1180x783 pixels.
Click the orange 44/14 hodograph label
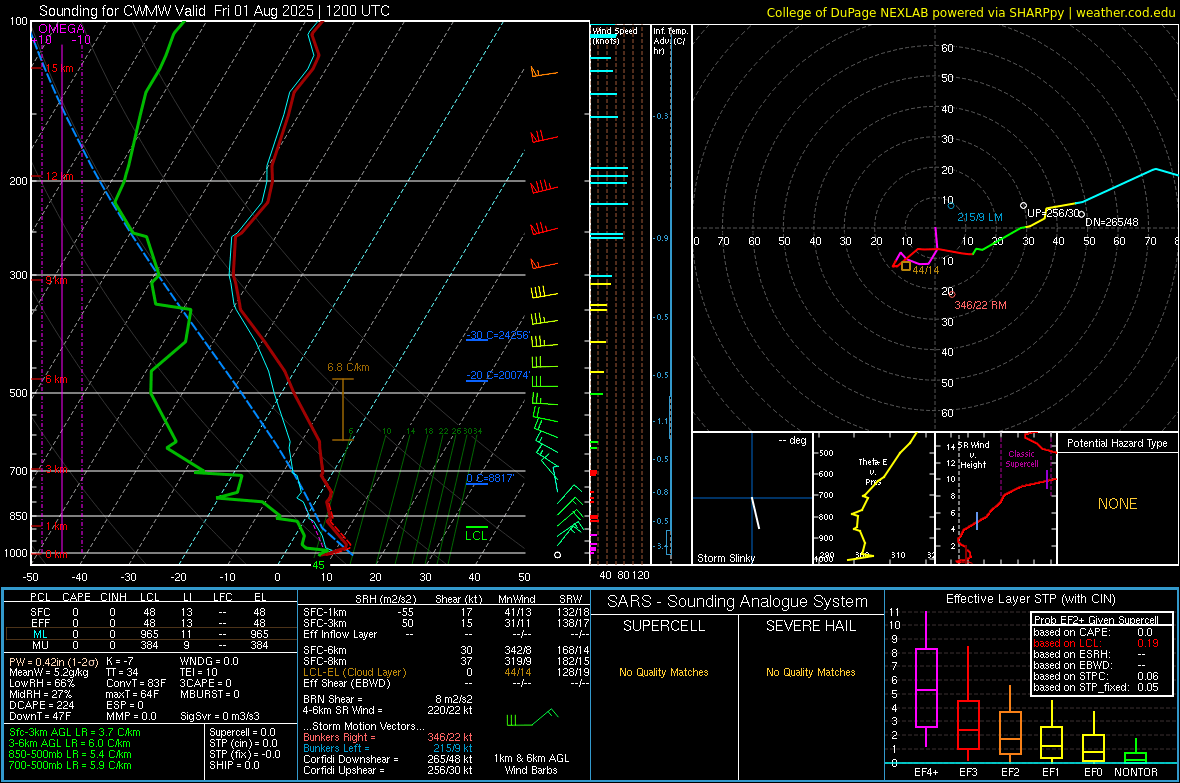[x=926, y=270]
